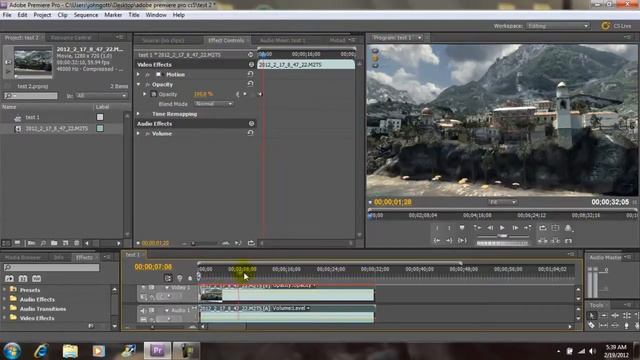Open the Blend Mode Normal dropdown
640x360 pixels.
(213, 104)
